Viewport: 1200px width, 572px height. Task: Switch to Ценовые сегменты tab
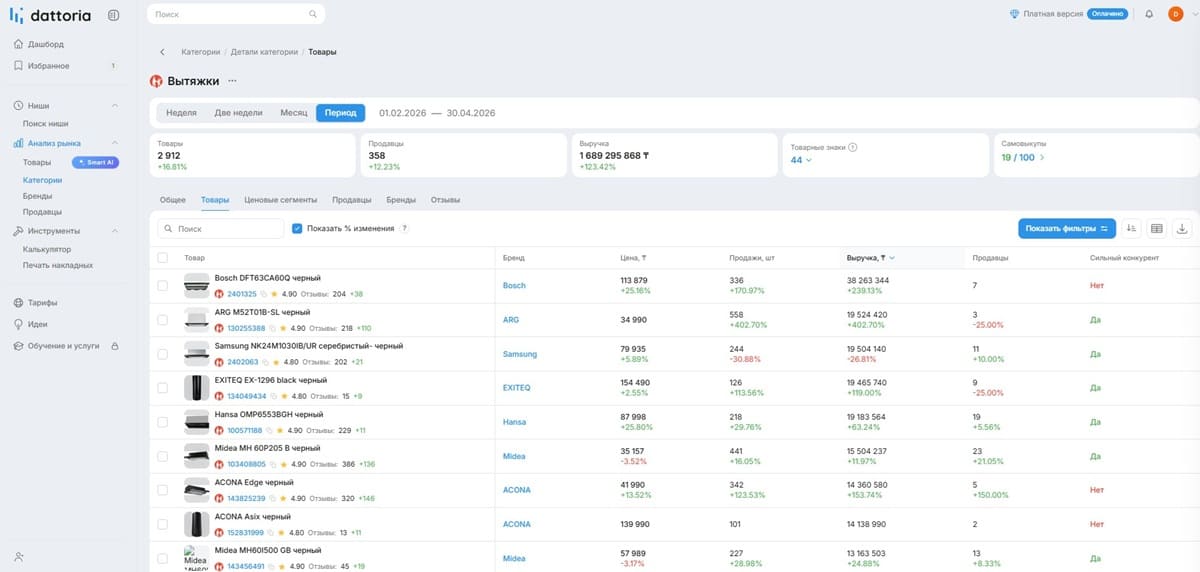coord(280,200)
